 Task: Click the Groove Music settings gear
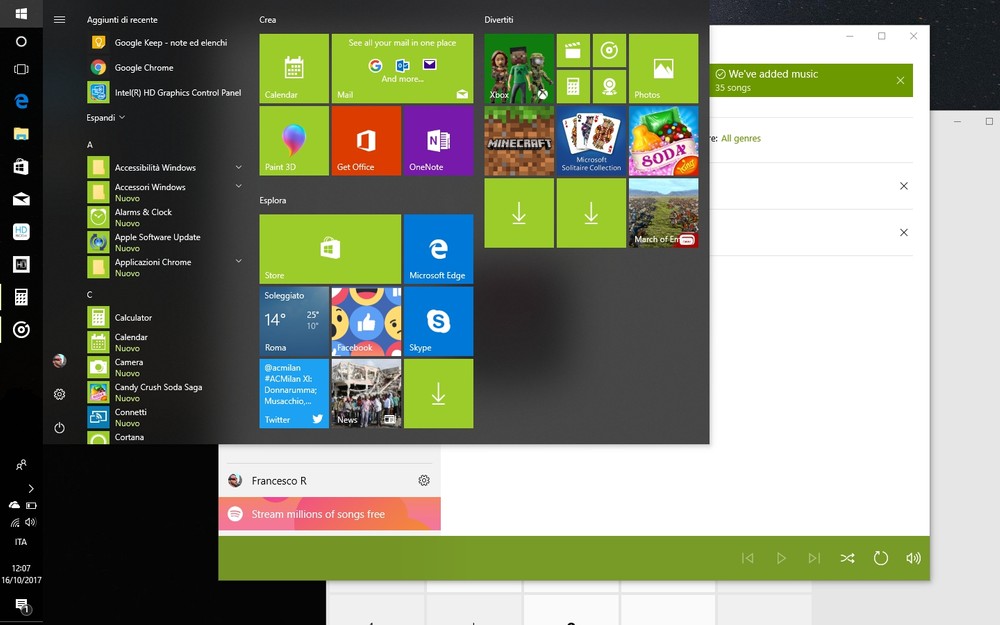pos(424,481)
